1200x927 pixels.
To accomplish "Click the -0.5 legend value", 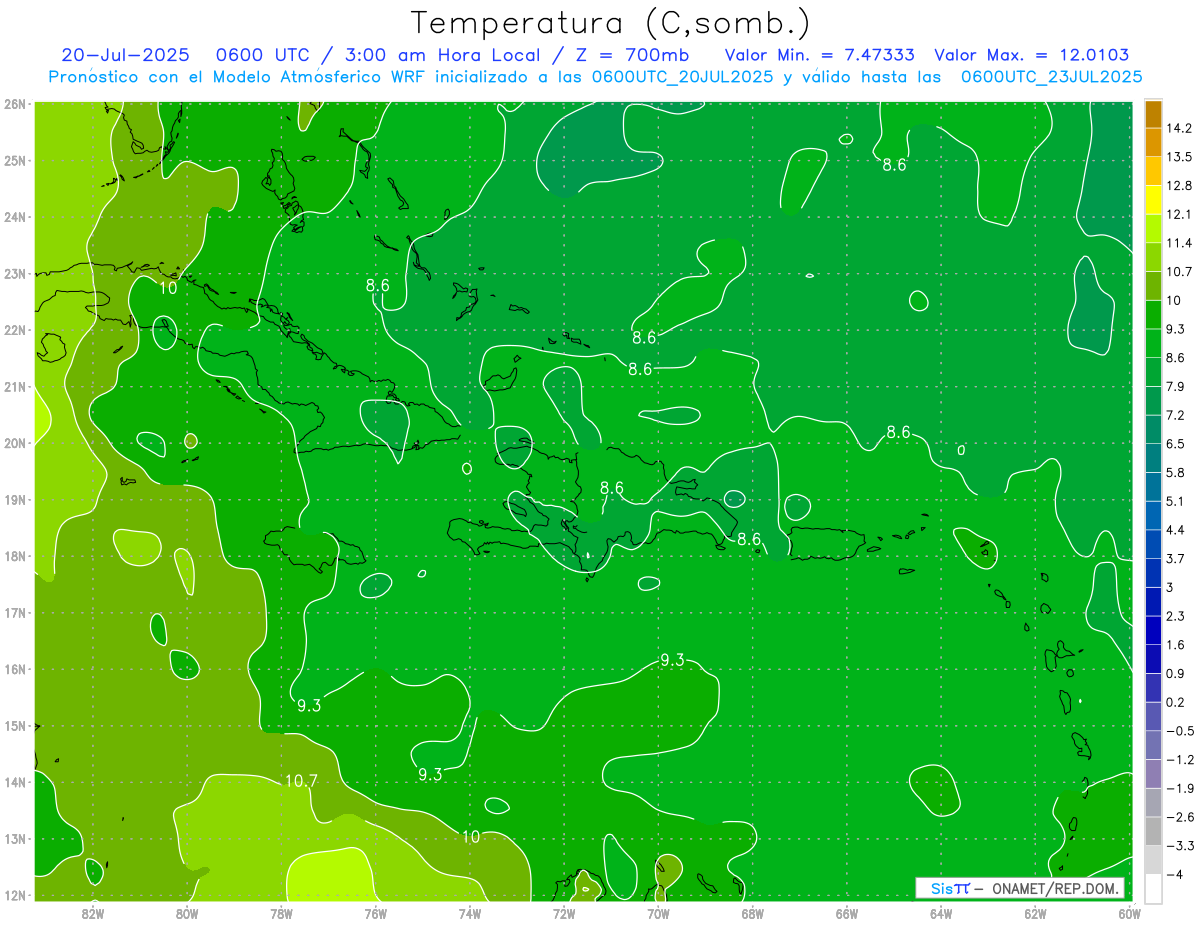I will 1180,730.
